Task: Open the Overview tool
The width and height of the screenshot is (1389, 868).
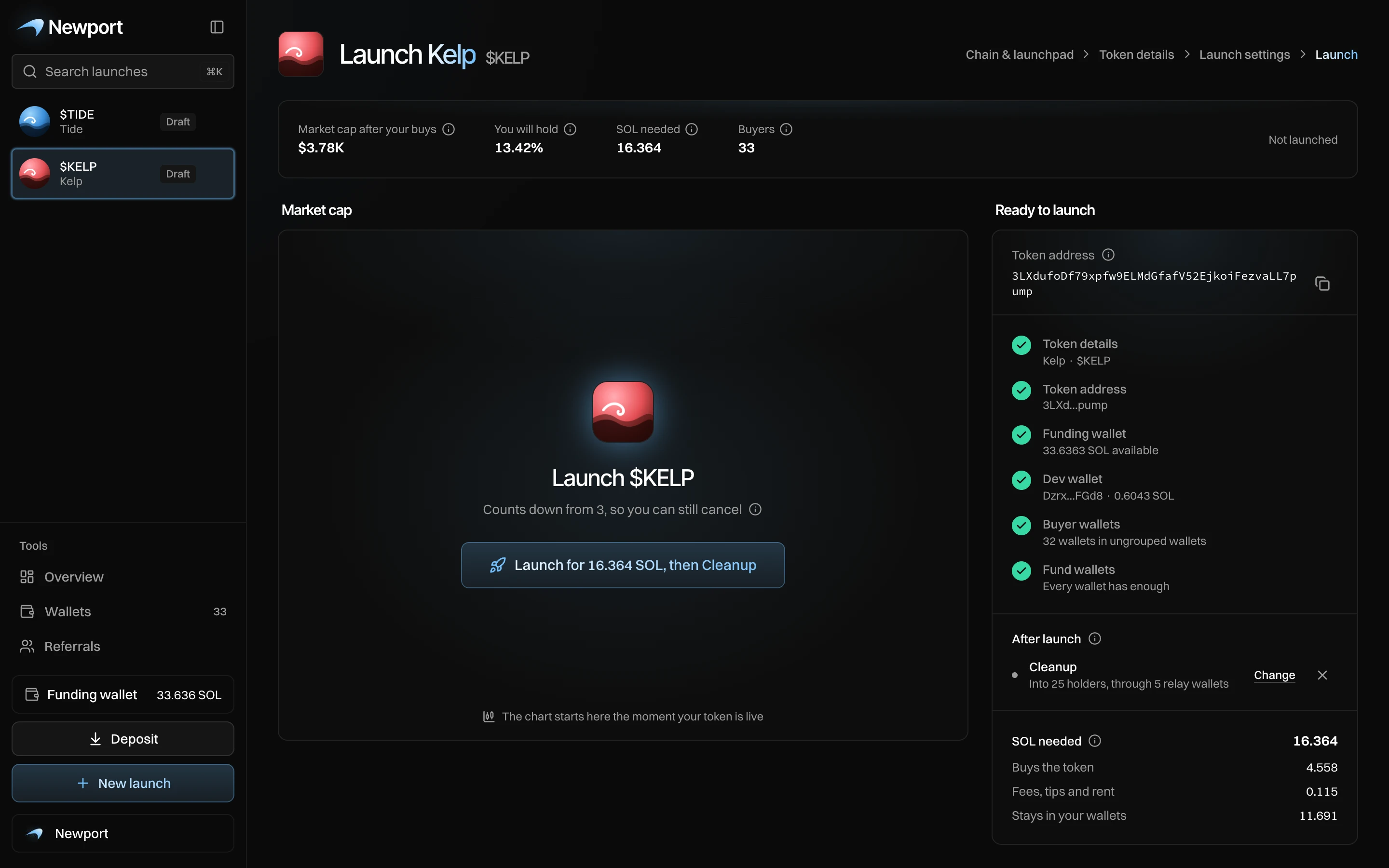Action: pyautogui.click(x=123, y=577)
